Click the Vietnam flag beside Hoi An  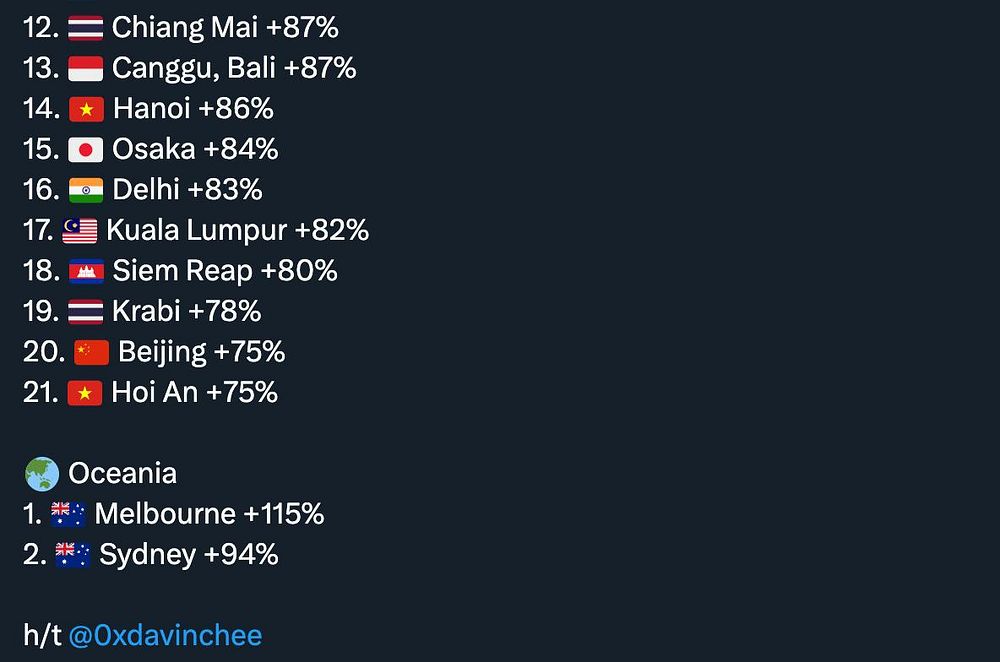click(x=85, y=393)
